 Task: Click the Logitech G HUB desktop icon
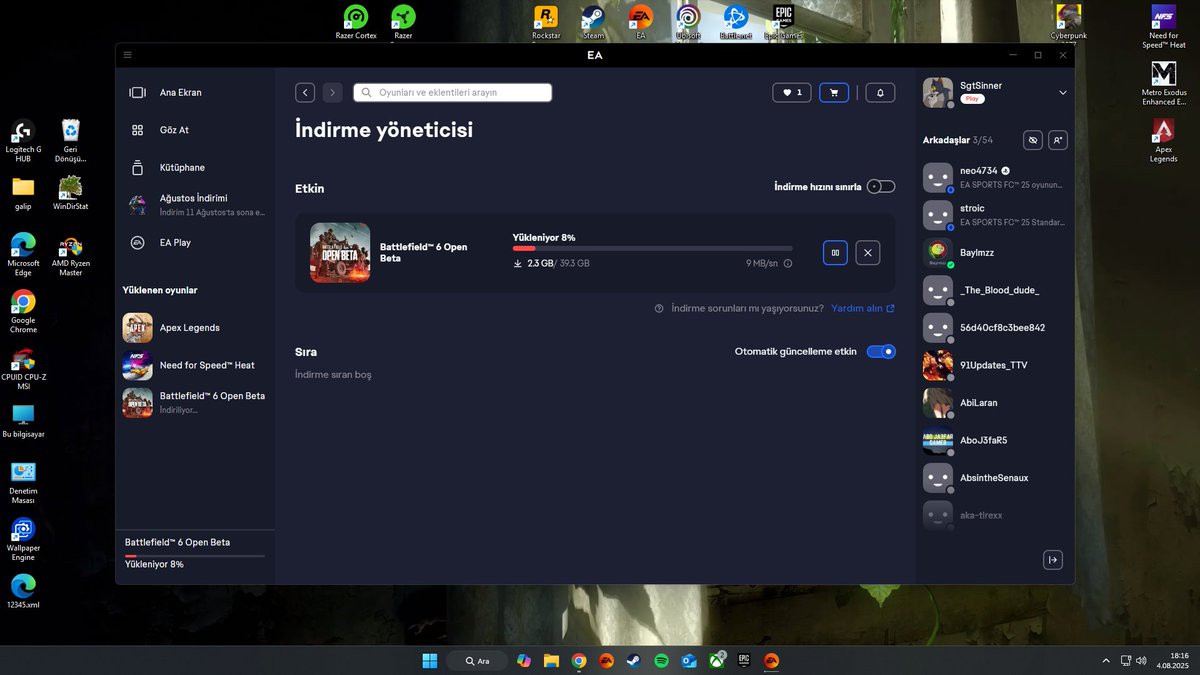pyautogui.click(x=23, y=141)
